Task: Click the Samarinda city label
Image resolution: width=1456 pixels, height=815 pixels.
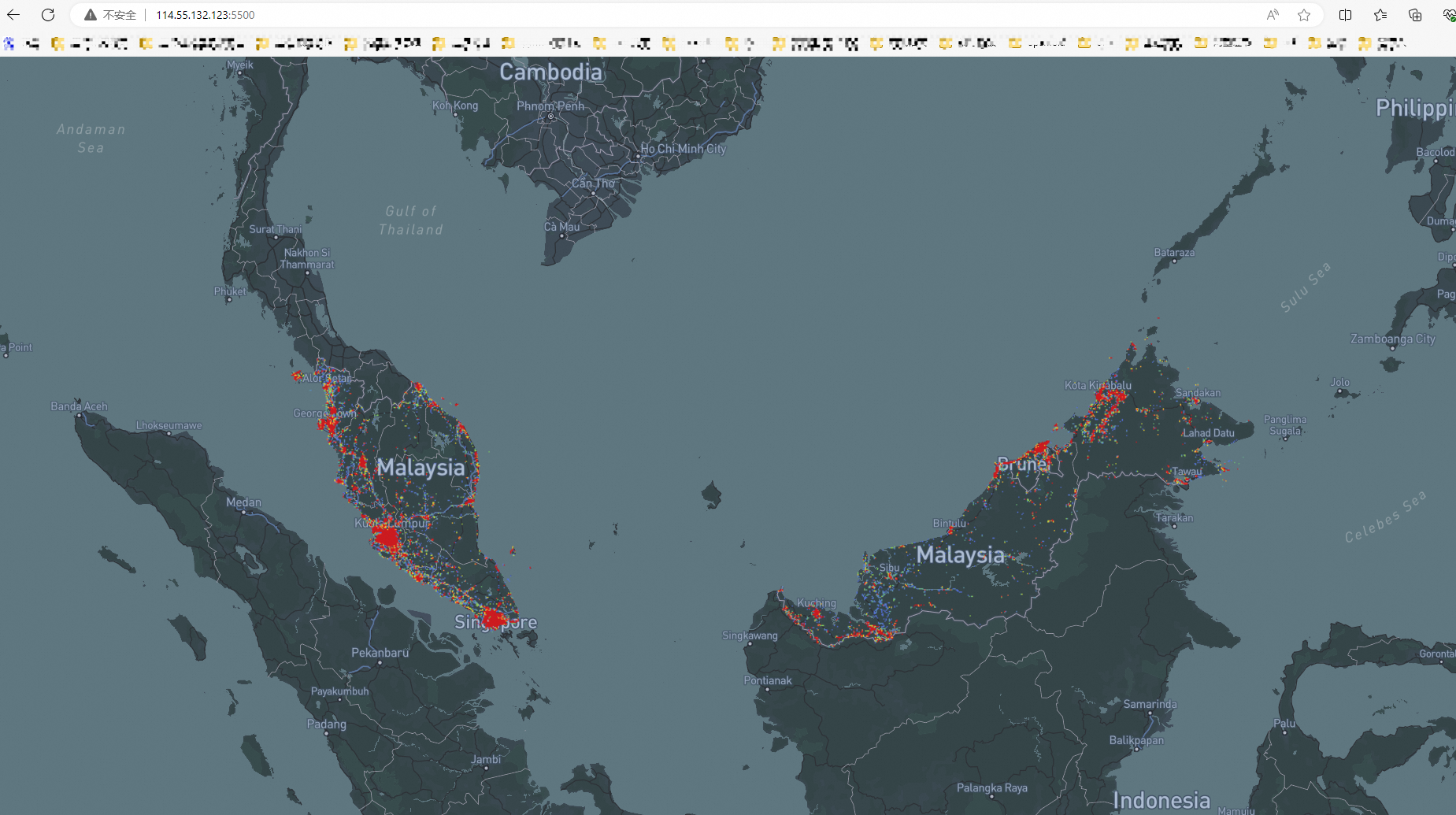Action: point(1150,704)
